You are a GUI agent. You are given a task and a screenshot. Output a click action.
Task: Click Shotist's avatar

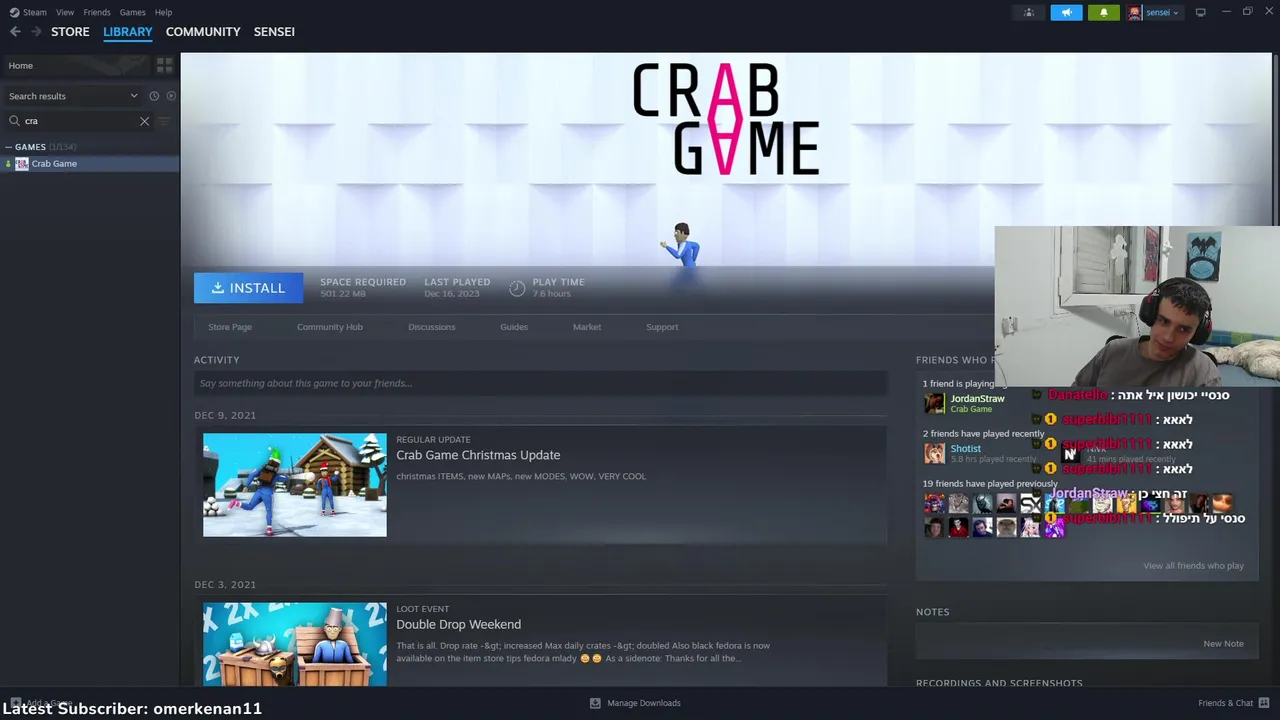(934, 453)
